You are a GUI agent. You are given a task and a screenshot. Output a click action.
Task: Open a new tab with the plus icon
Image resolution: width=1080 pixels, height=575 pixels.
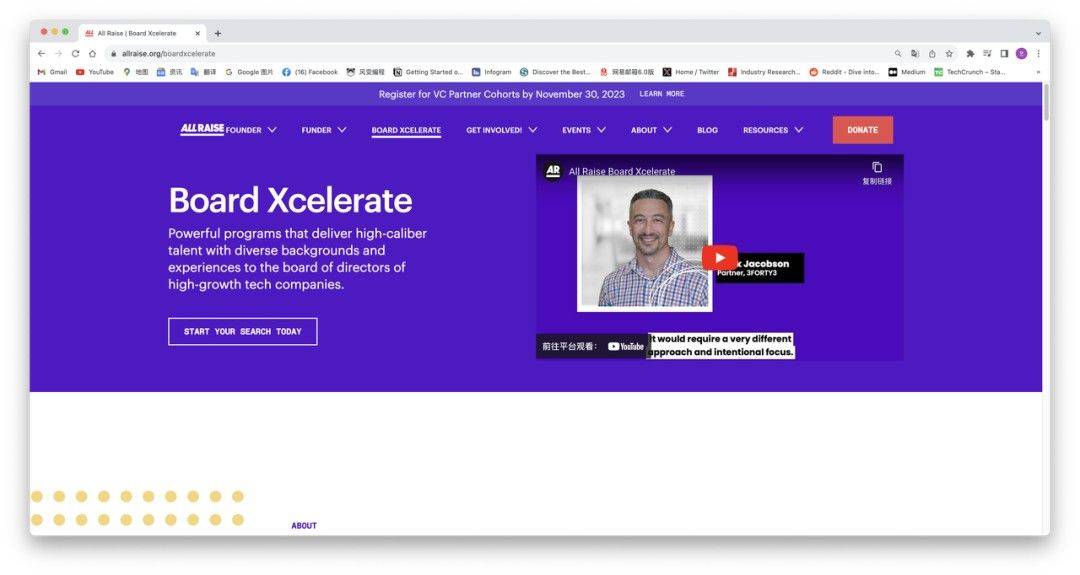218,33
